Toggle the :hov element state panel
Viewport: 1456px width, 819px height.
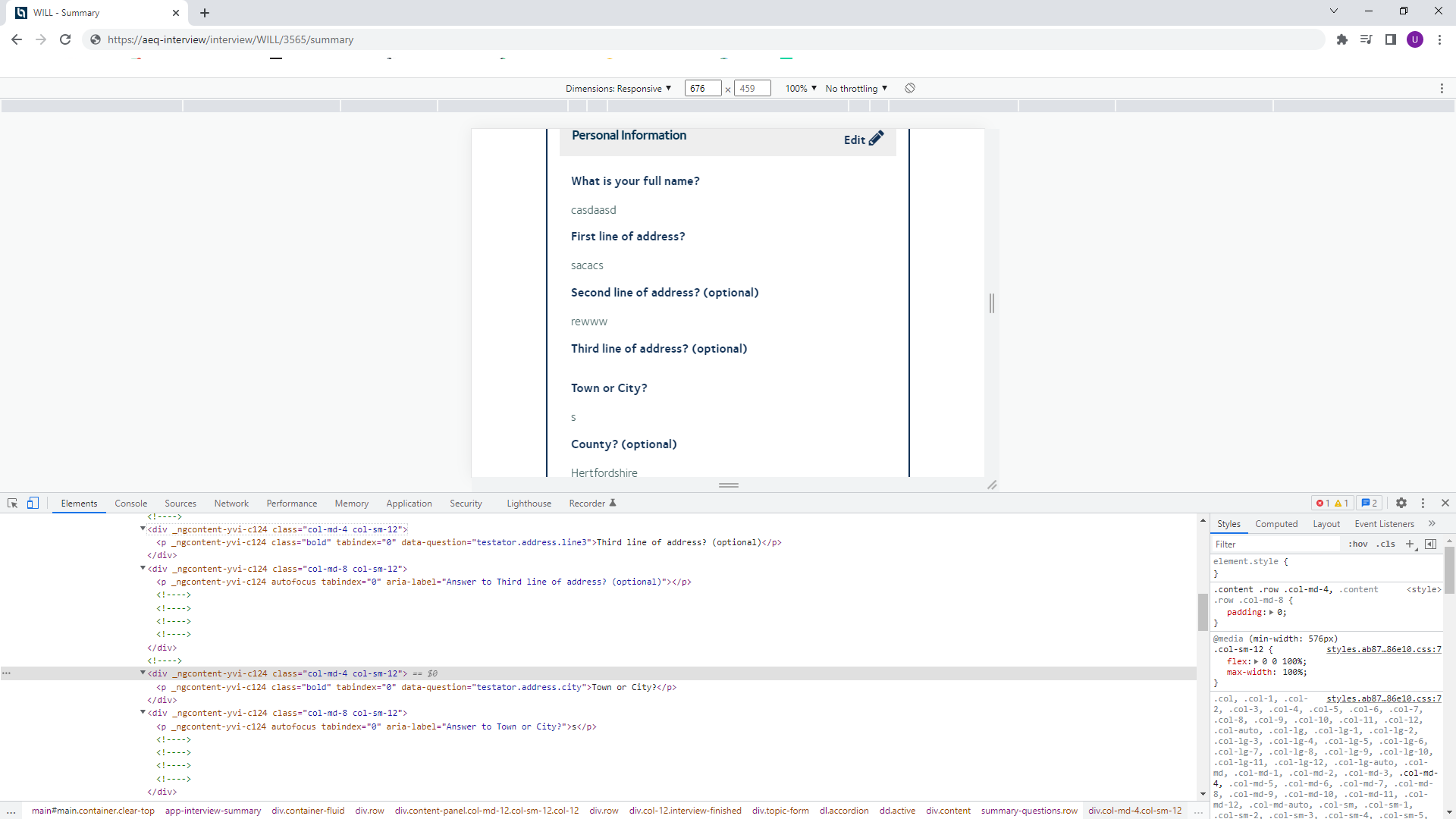pos(1357,544)
